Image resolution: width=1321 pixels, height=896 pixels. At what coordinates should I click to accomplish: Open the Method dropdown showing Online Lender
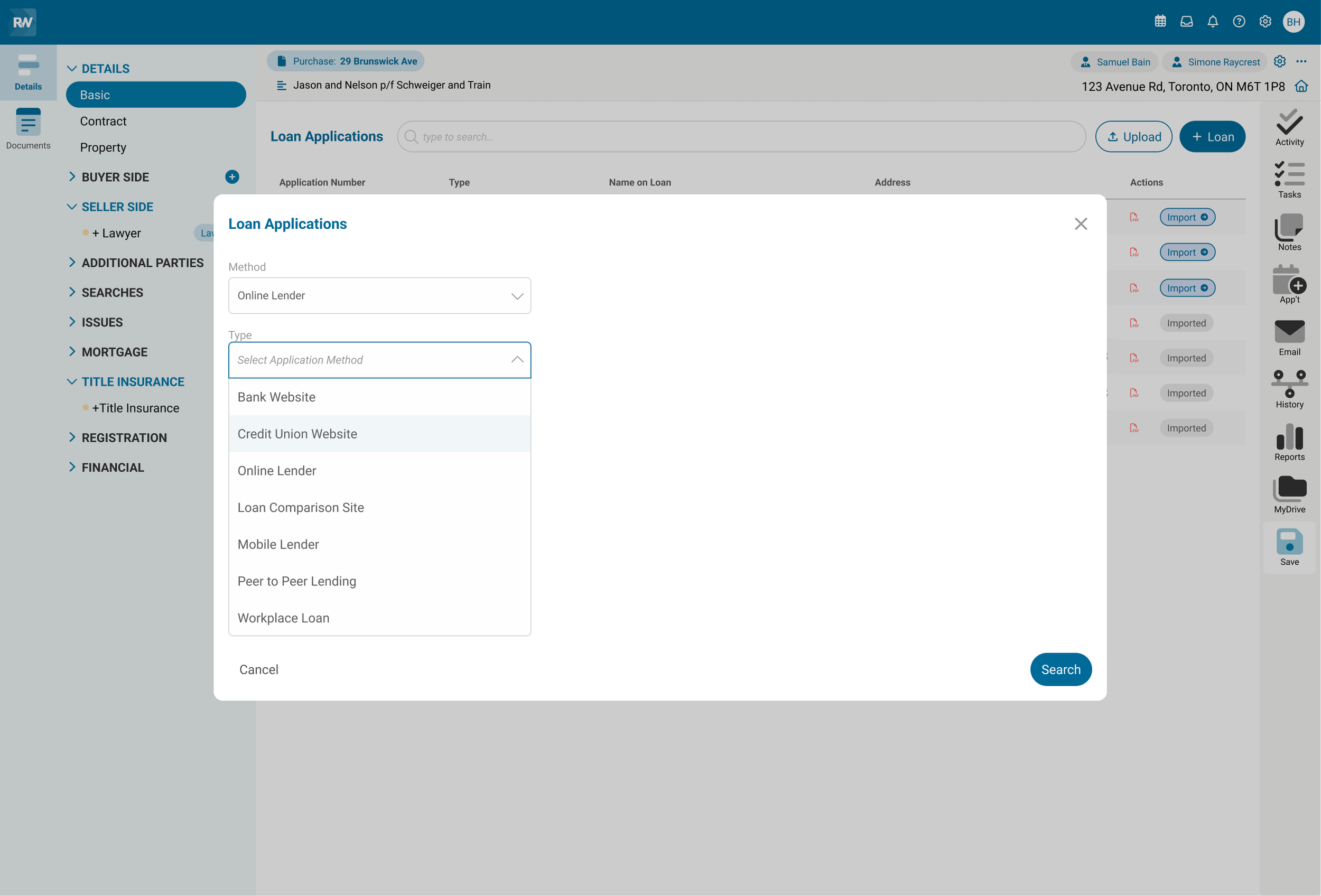pos(379,295)
